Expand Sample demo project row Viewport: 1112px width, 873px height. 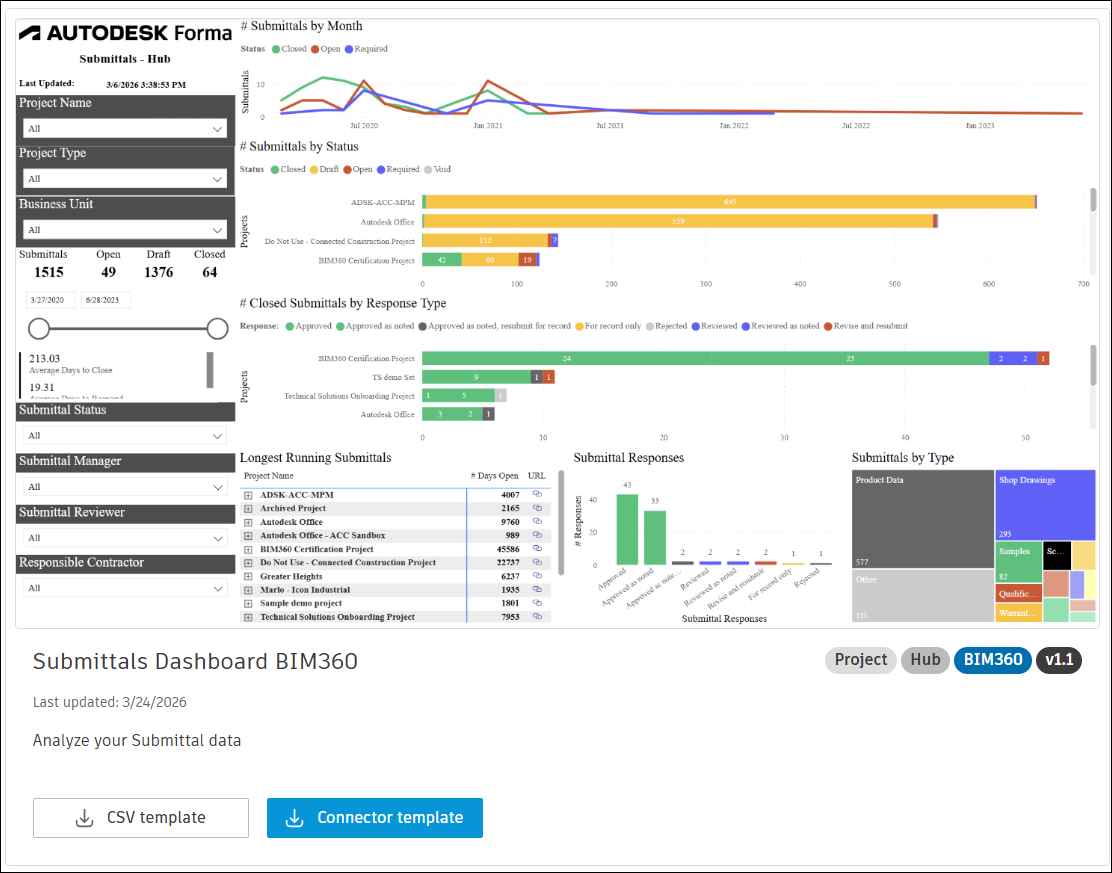pyautogui.click(x=248, y=604)
